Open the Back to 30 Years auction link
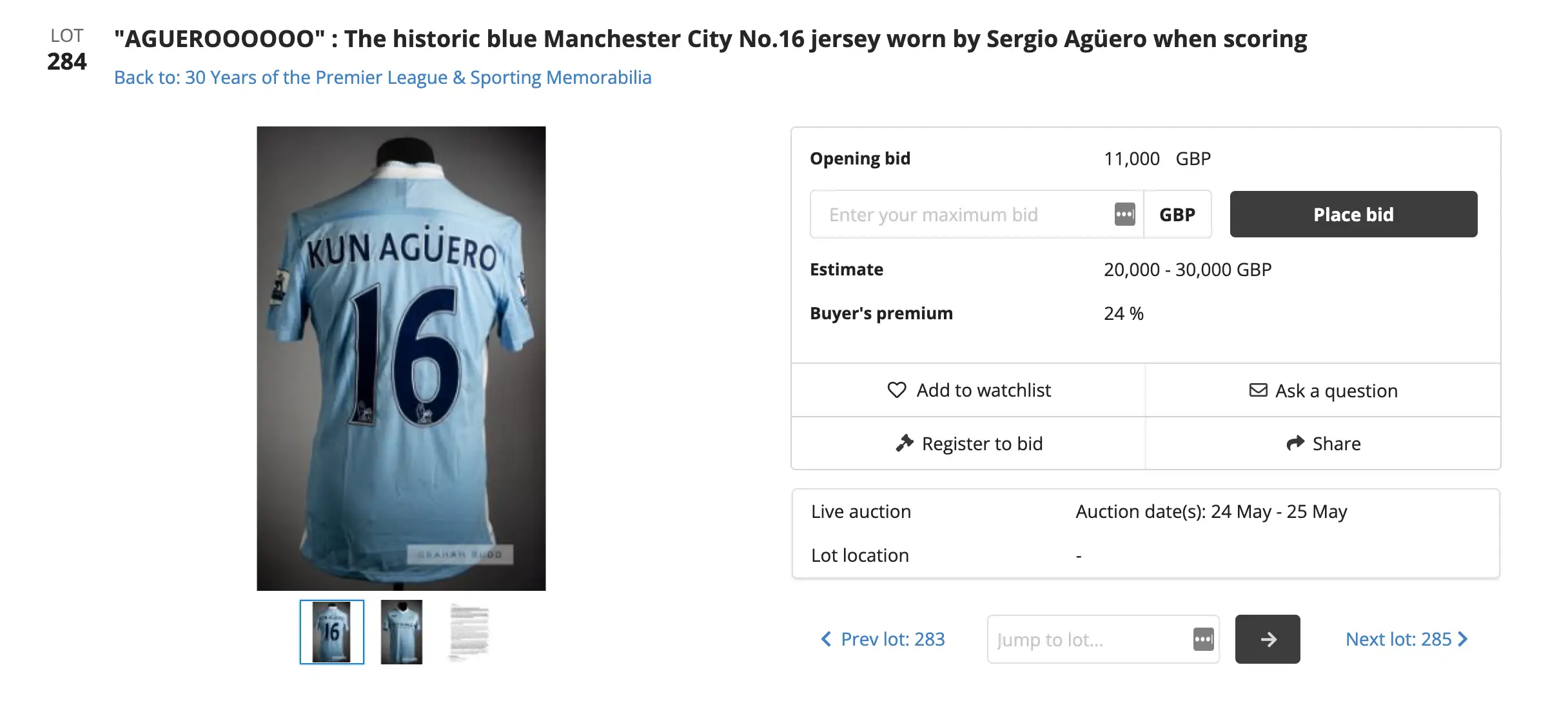This screenshot has width=1568, height=725. coord(382,77)
